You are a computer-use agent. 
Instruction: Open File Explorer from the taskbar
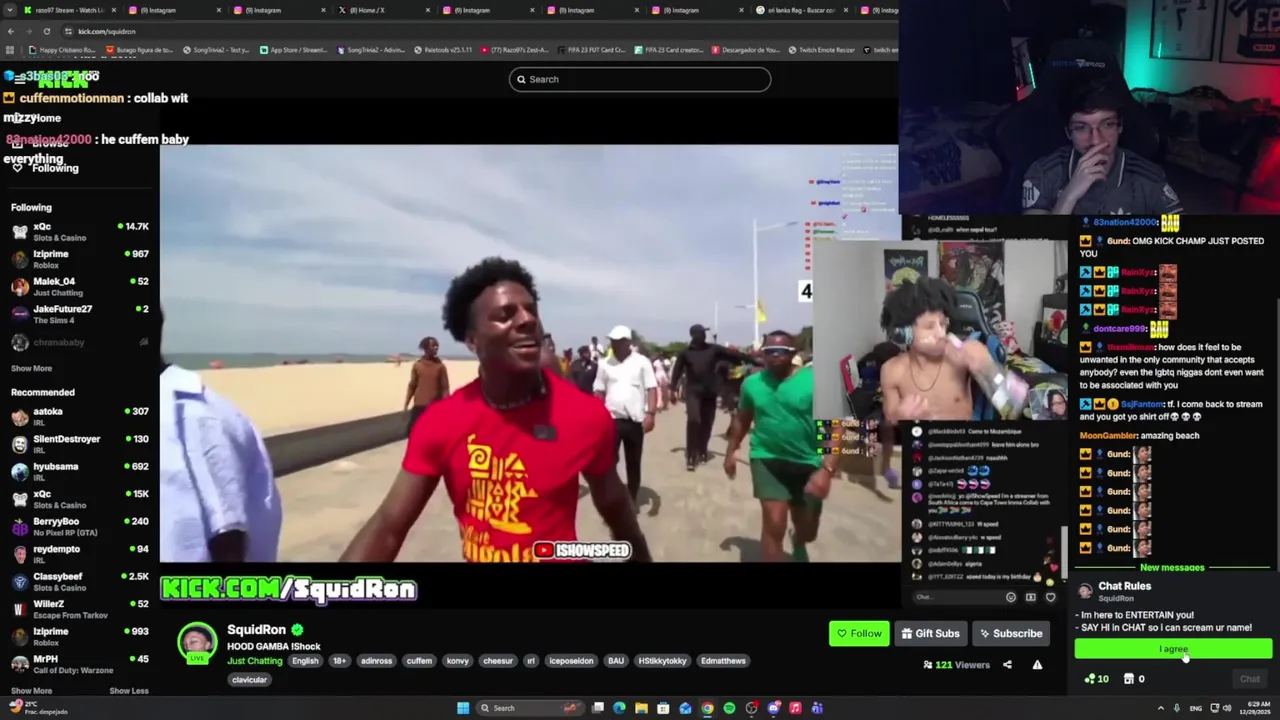[641, 708]
